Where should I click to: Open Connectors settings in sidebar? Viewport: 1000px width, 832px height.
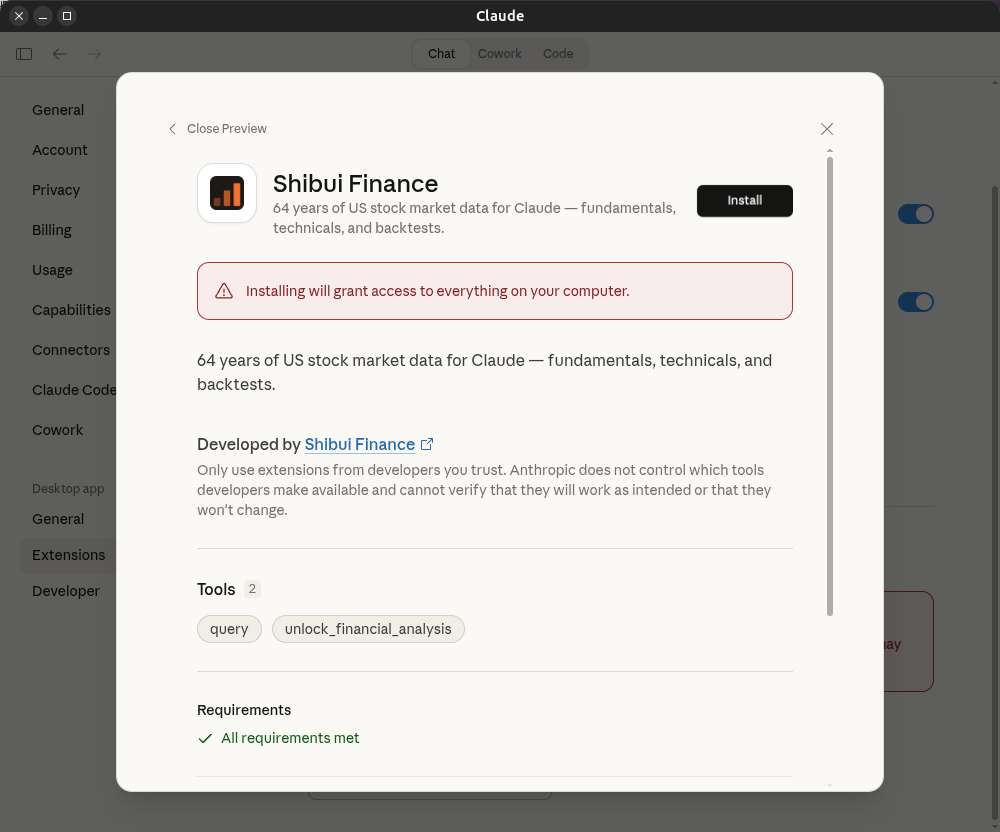coord(70,350)
